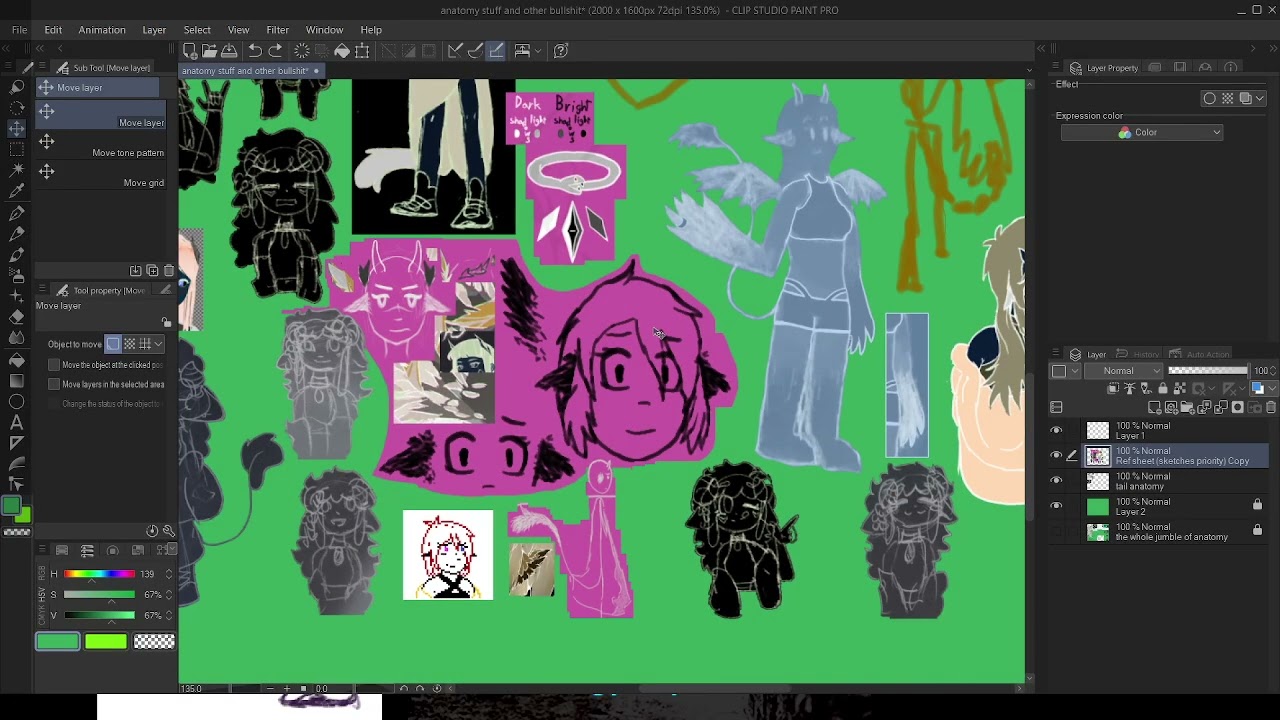Open the File menu
Screen dimensions: 1280x720
point(19,30)
